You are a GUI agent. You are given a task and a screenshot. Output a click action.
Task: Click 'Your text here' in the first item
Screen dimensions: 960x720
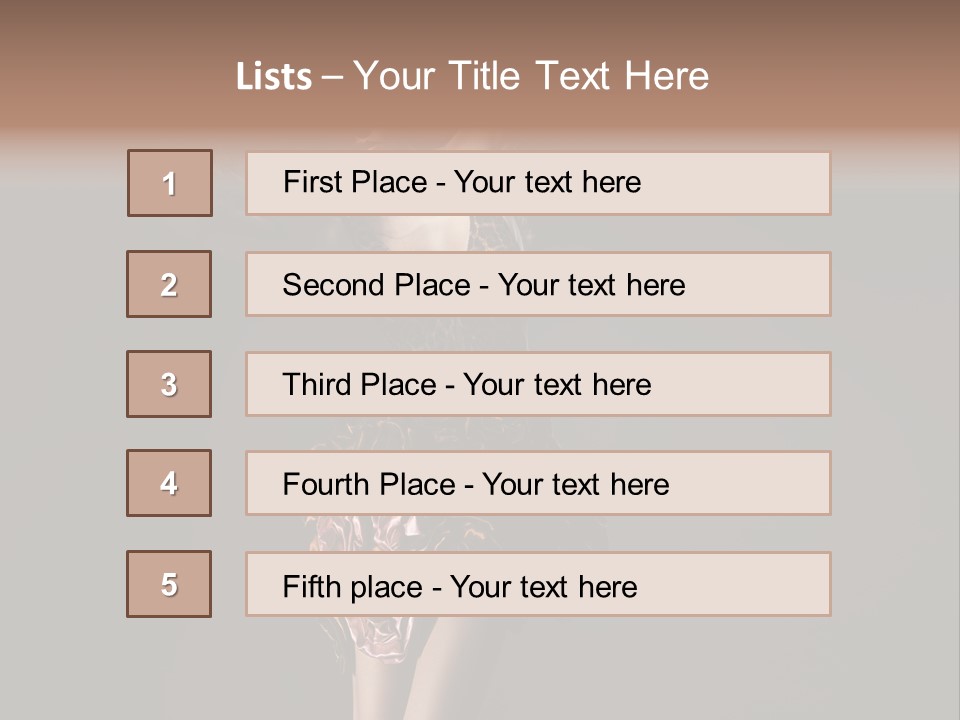(547, 182)
